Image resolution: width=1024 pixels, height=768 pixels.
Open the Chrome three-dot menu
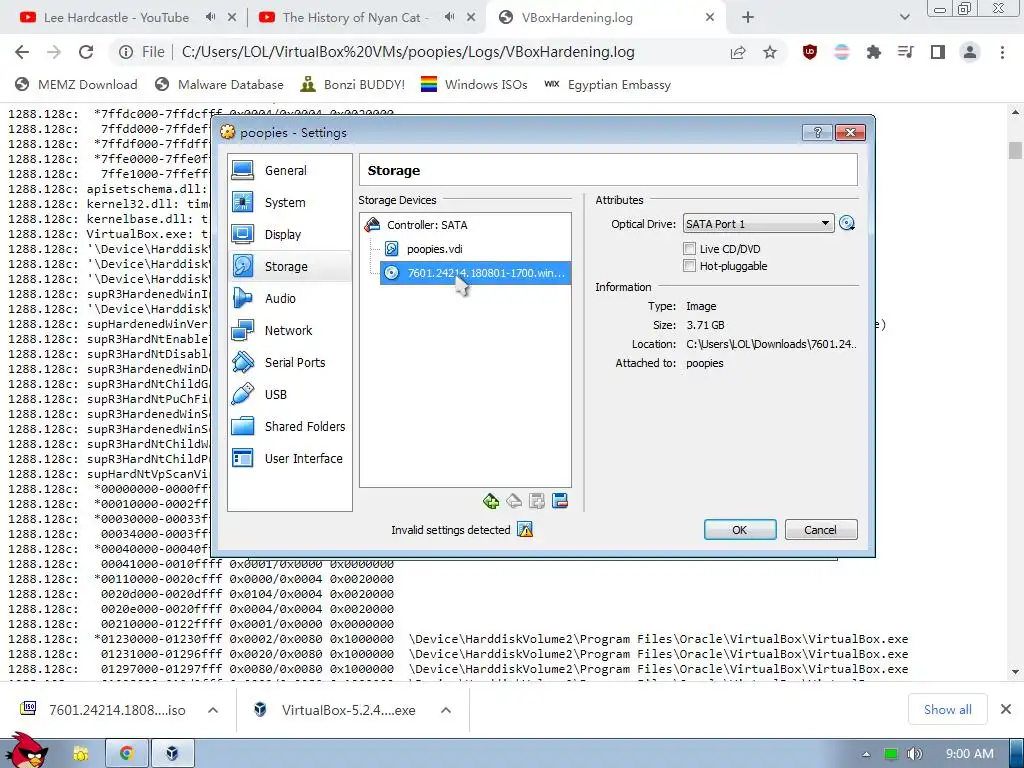click(1002, 52)
